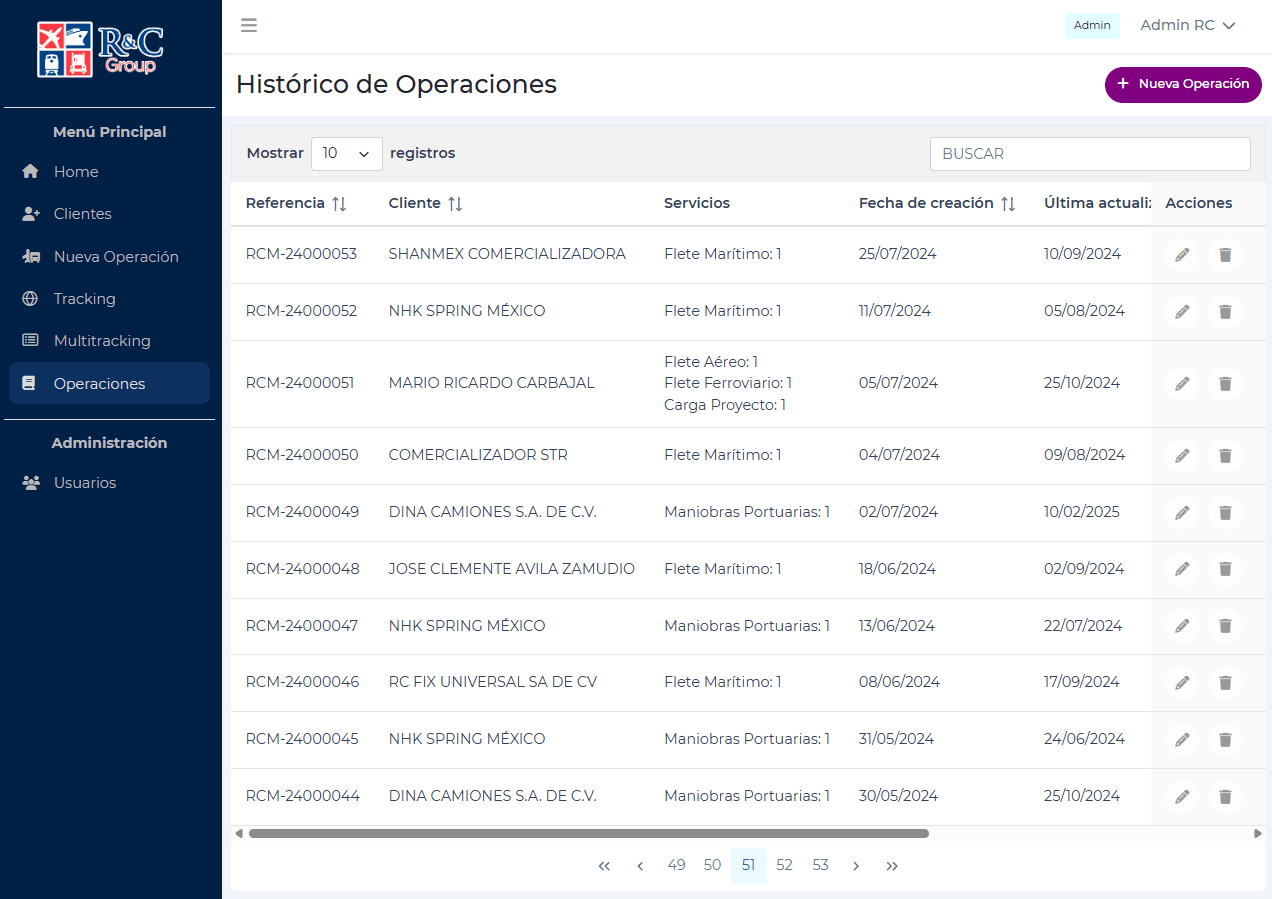Image resolution: width=1272 pixels, height=899 pixels.
Task: Click the scrollbar right arrow
Action: (x=1258, y=833)
